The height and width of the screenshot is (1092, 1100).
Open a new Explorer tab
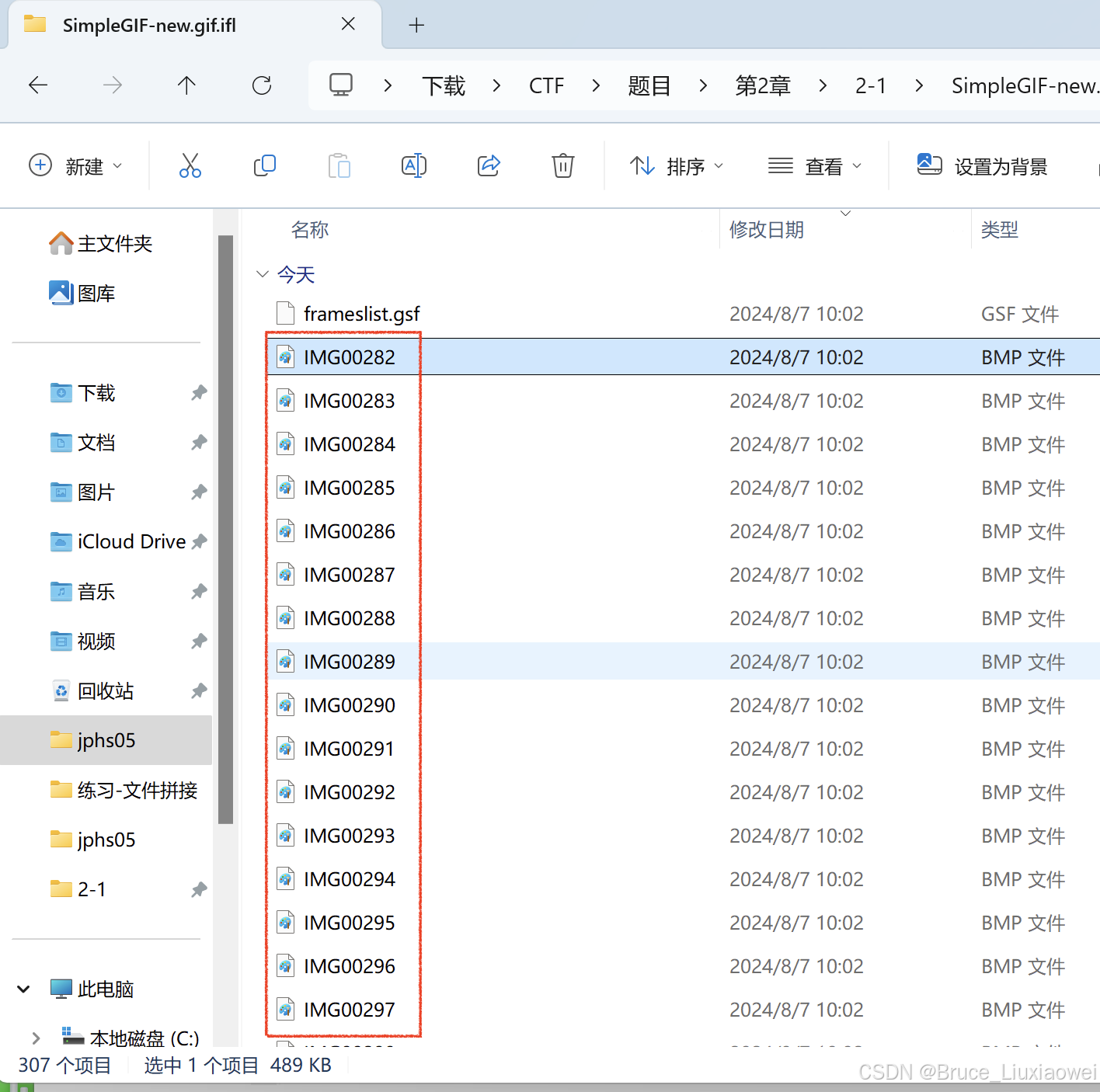click(x=416, y=25)
